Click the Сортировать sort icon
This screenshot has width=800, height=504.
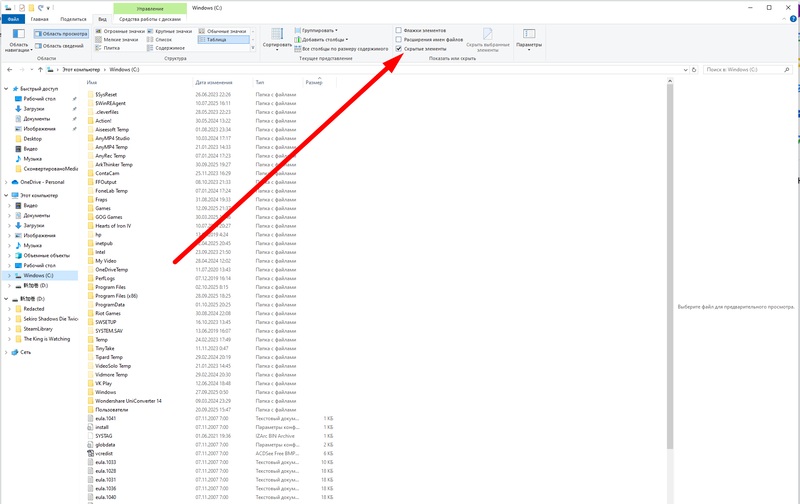pos(277,36)
